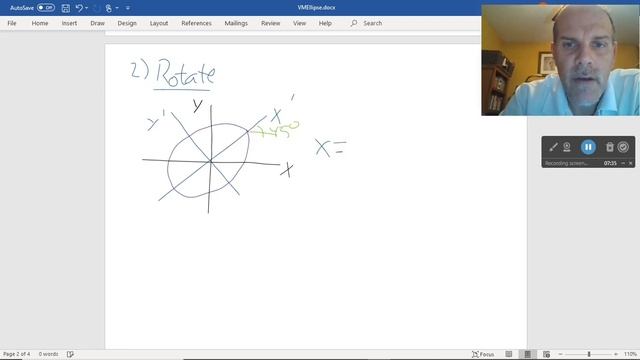
Task: Toggle Touch/Mouse mode icon
Action: pos(109,8)
